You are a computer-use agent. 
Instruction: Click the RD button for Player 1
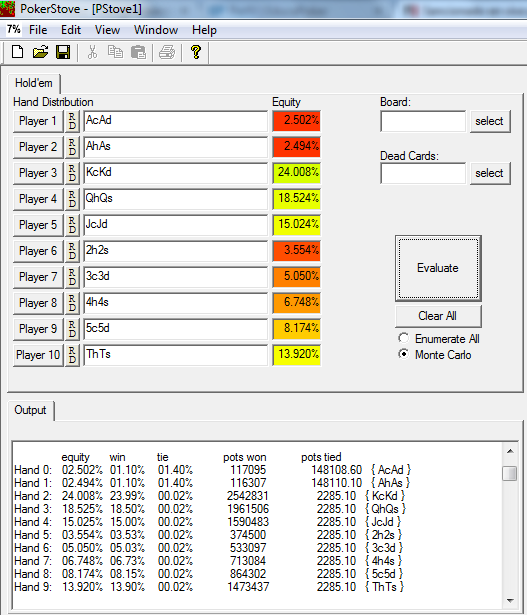[72, 121]
